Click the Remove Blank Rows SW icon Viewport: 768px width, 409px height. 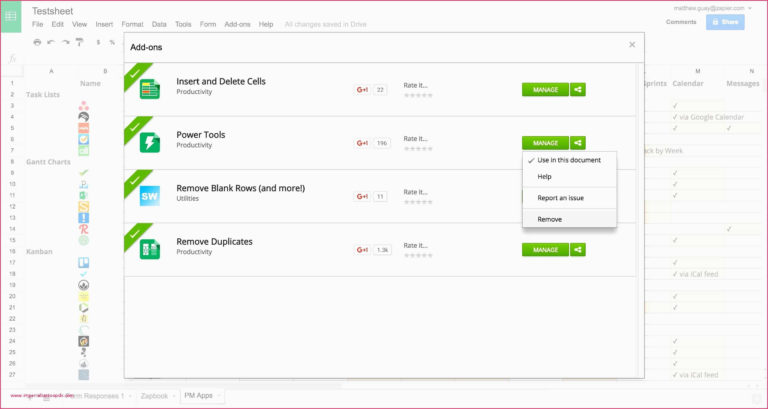[x=150, y=195]
